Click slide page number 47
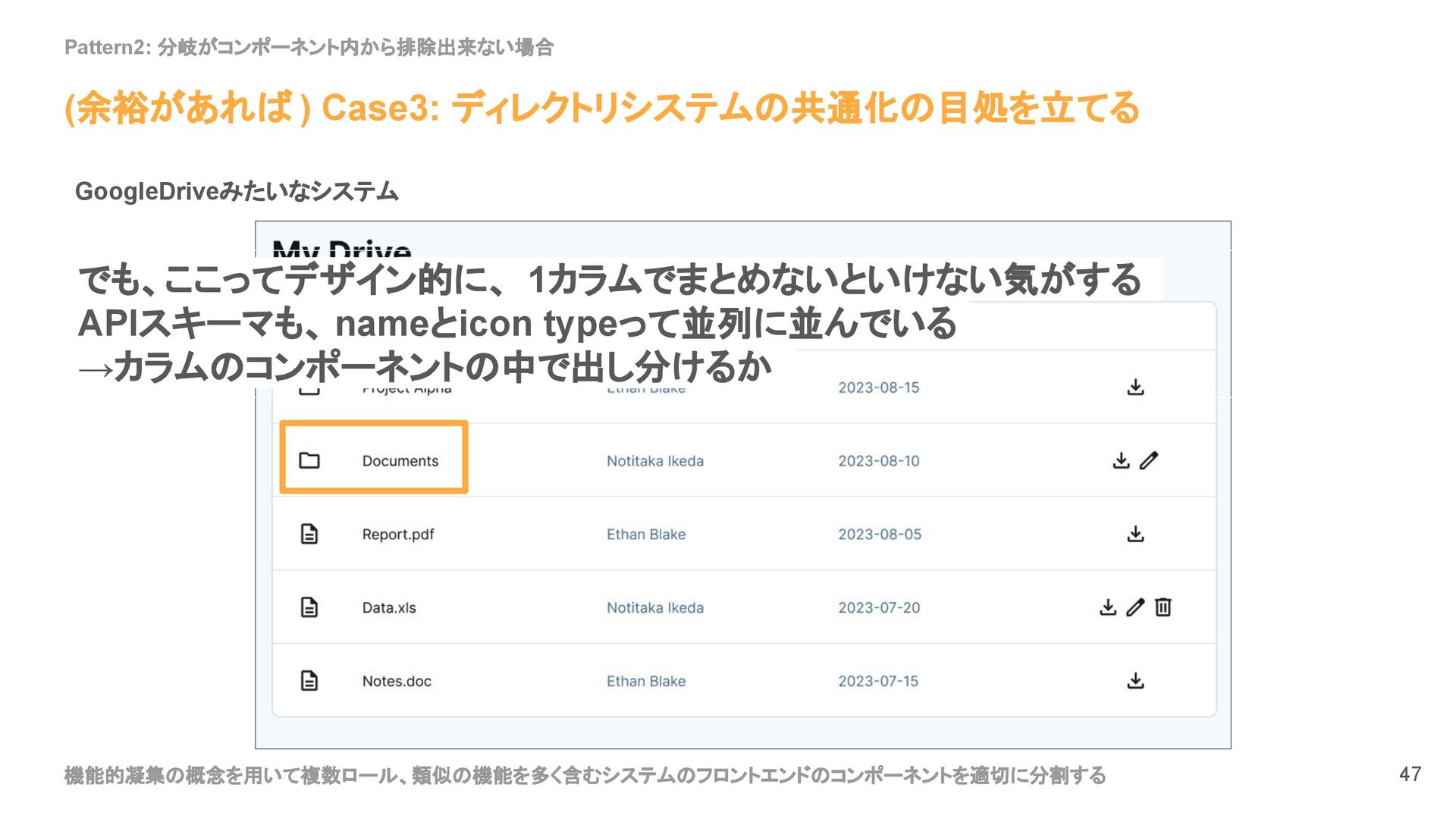Image resolution: width=1456 pixels, height=819 pixels. point(1410,774)
